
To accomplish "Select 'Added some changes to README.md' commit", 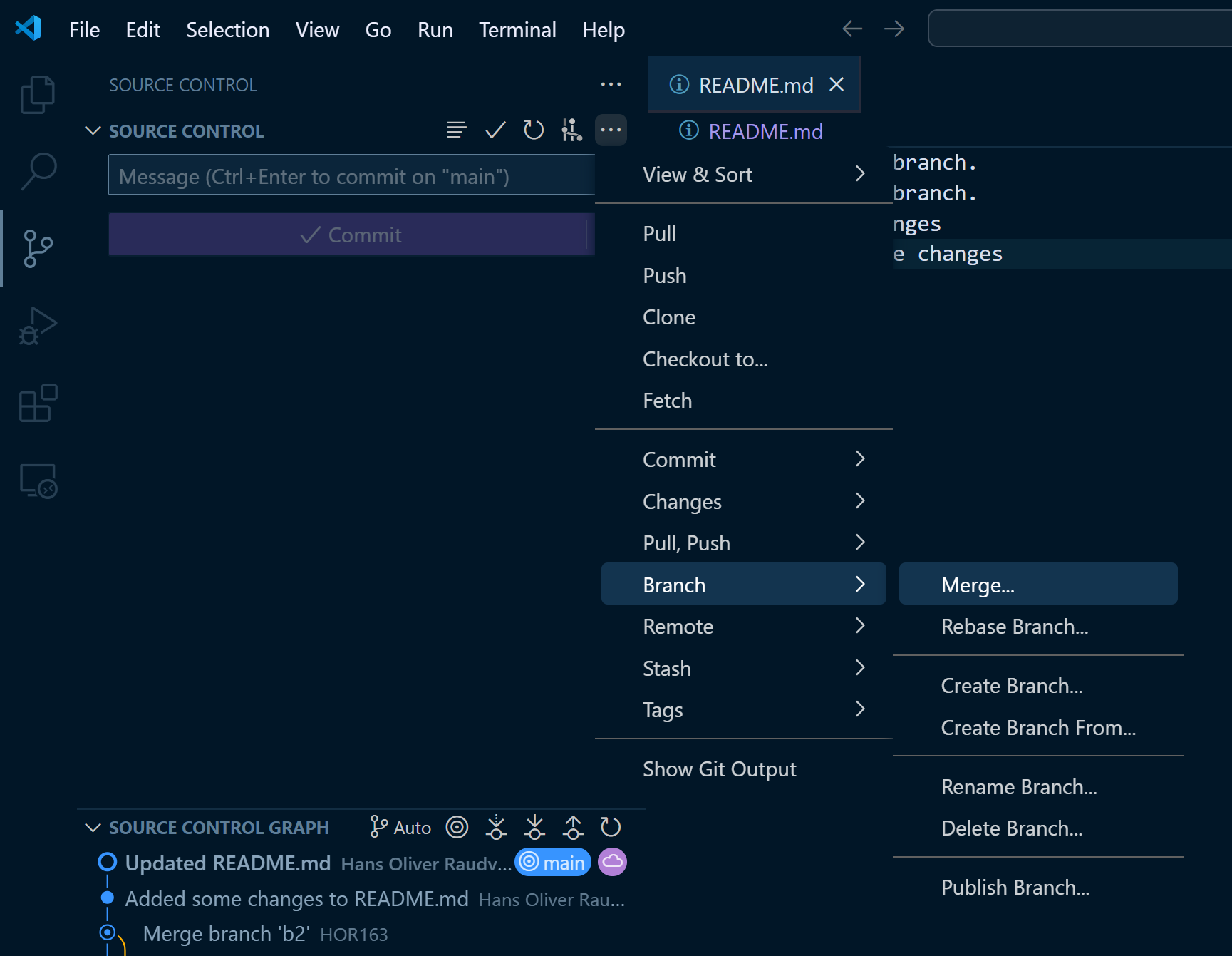I will 362,898.
